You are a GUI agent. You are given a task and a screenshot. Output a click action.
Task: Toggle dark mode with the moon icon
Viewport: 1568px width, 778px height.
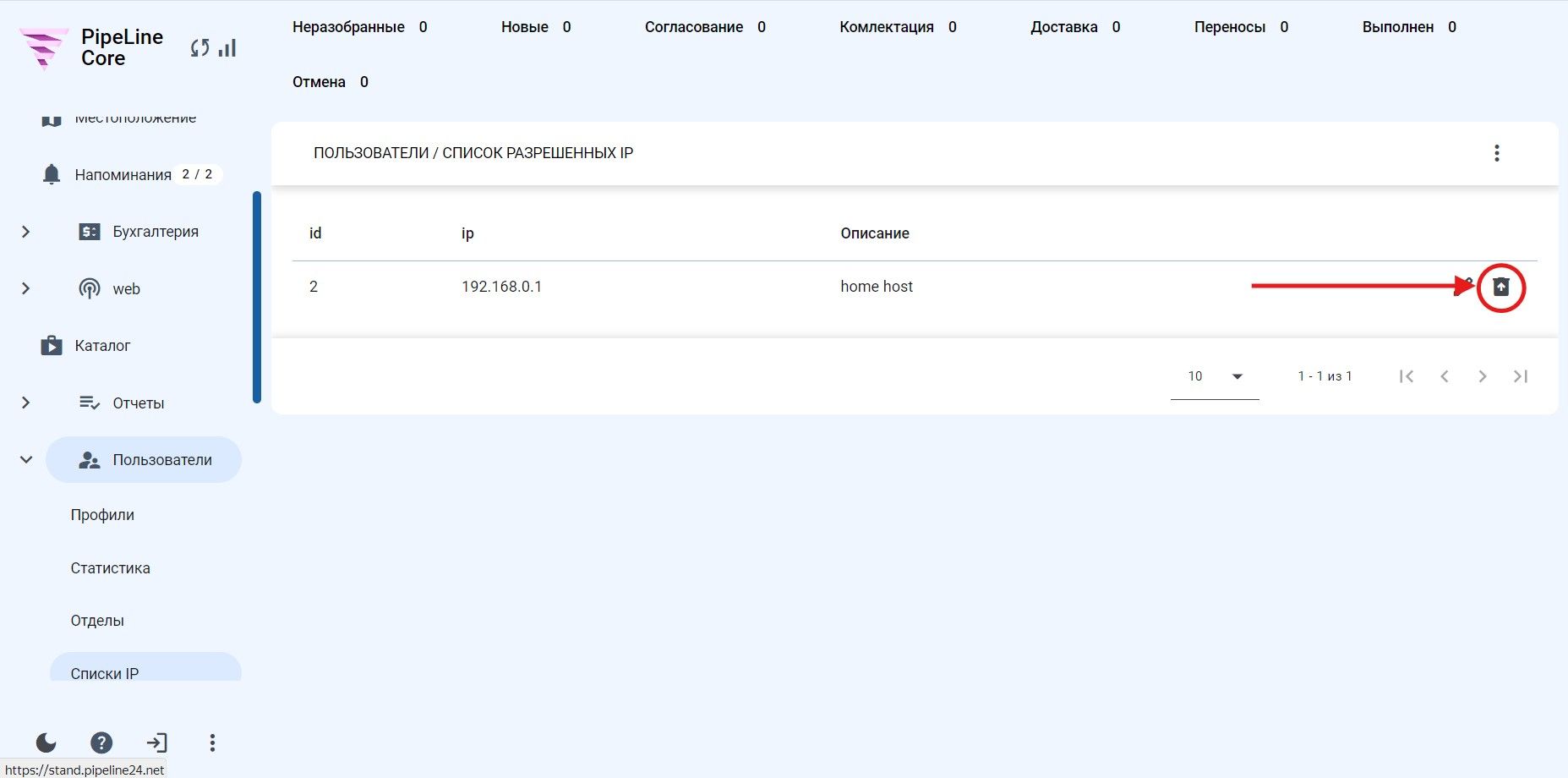pos(46,742)
